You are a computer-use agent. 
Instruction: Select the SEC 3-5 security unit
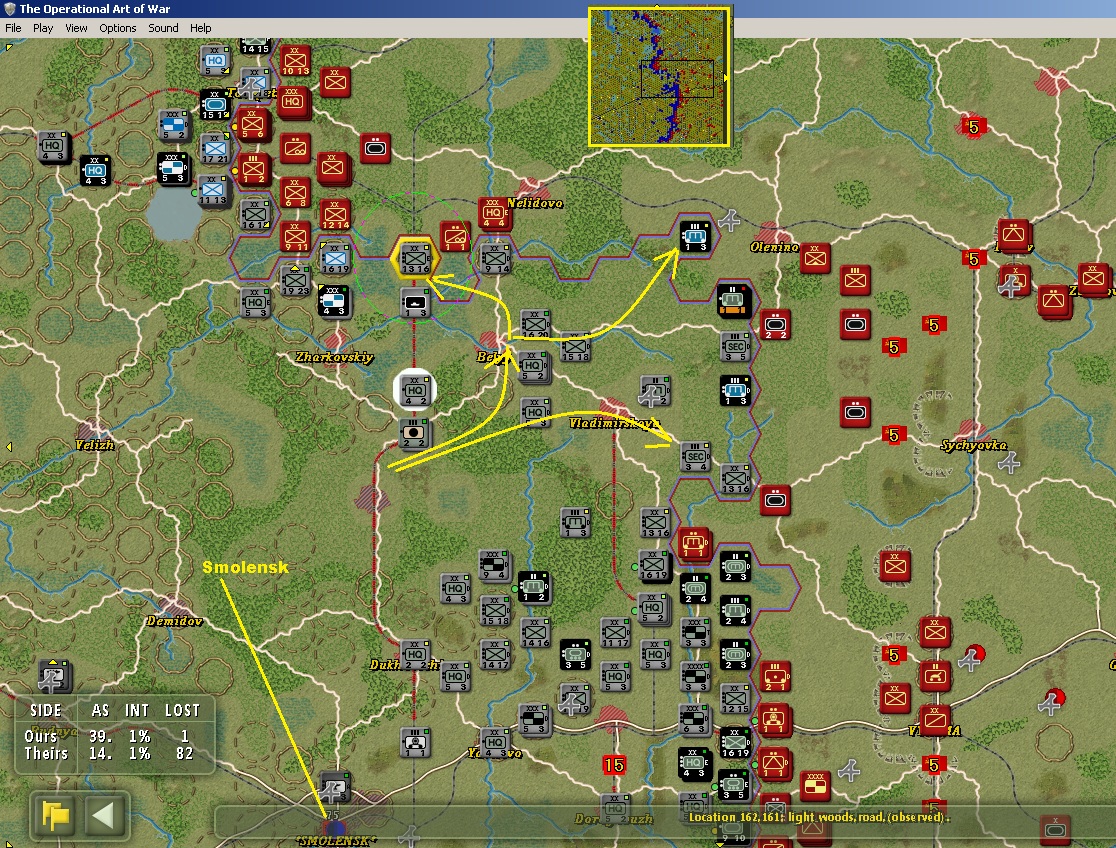[x=735, y=346]
